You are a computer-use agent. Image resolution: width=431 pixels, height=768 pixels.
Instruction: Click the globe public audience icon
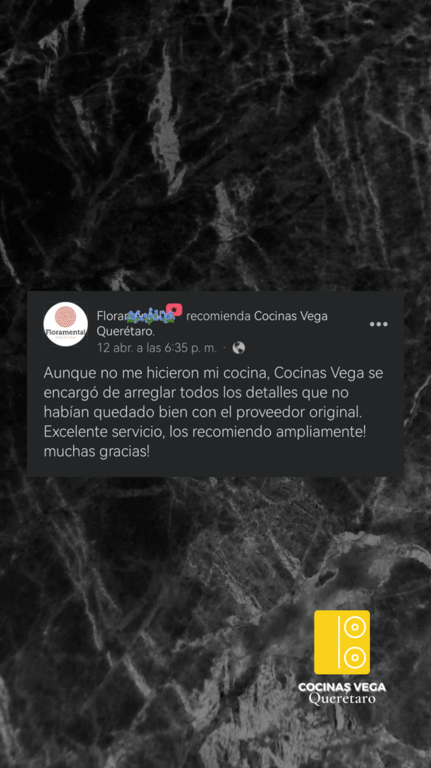[239, 348]
